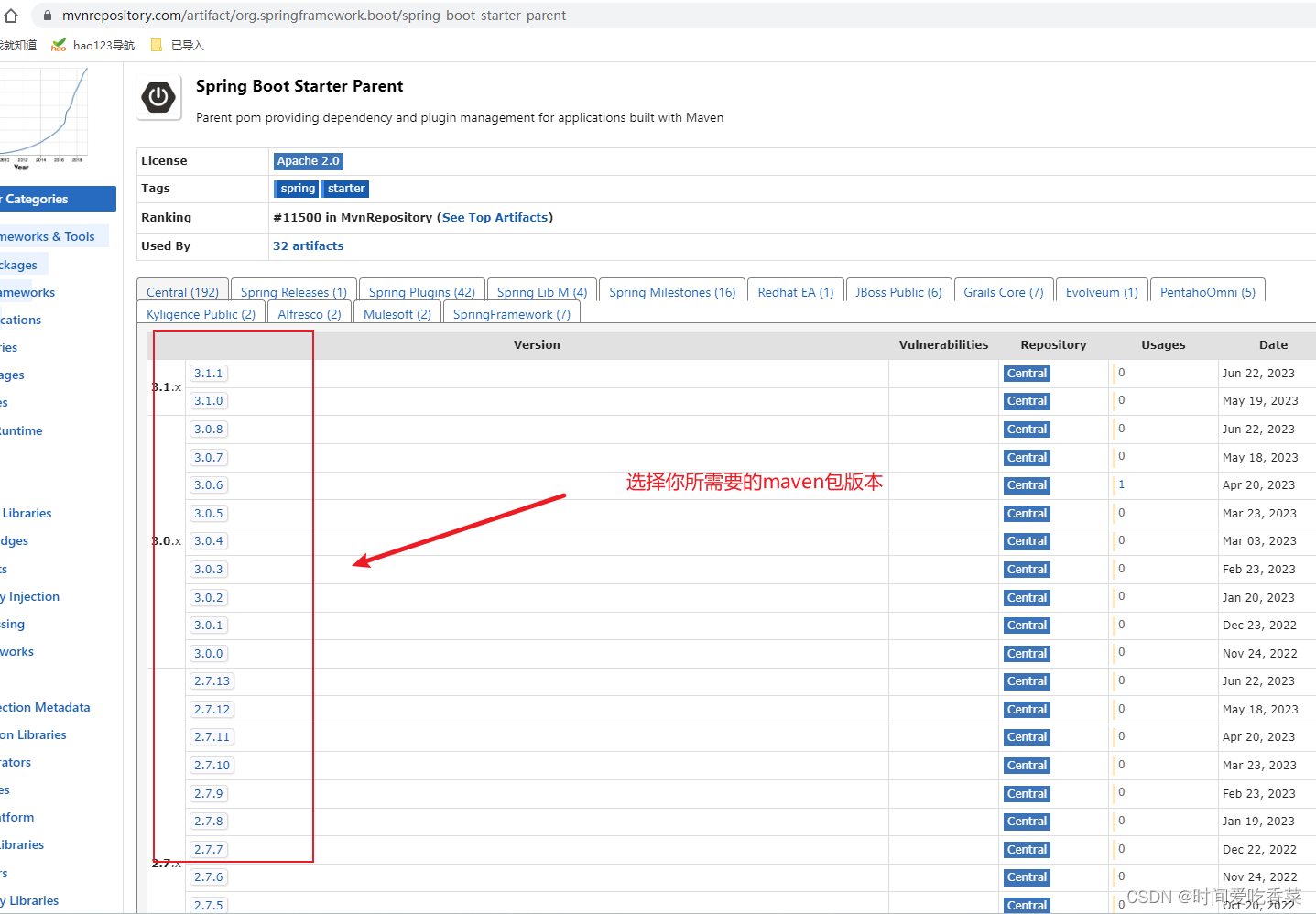Select version 3.1.1
Viewport: 1316px width, 914px height.
tap(209, 374)
